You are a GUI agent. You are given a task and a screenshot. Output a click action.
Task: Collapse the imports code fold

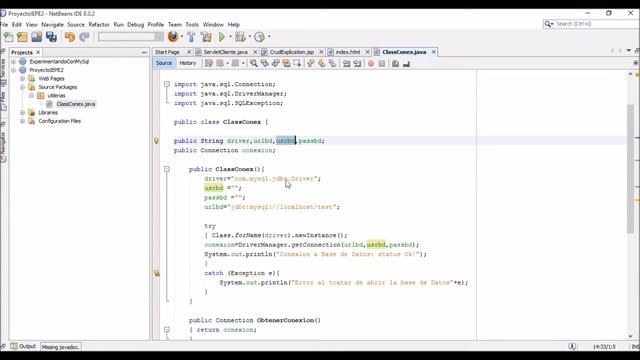(x=167, y=84)
